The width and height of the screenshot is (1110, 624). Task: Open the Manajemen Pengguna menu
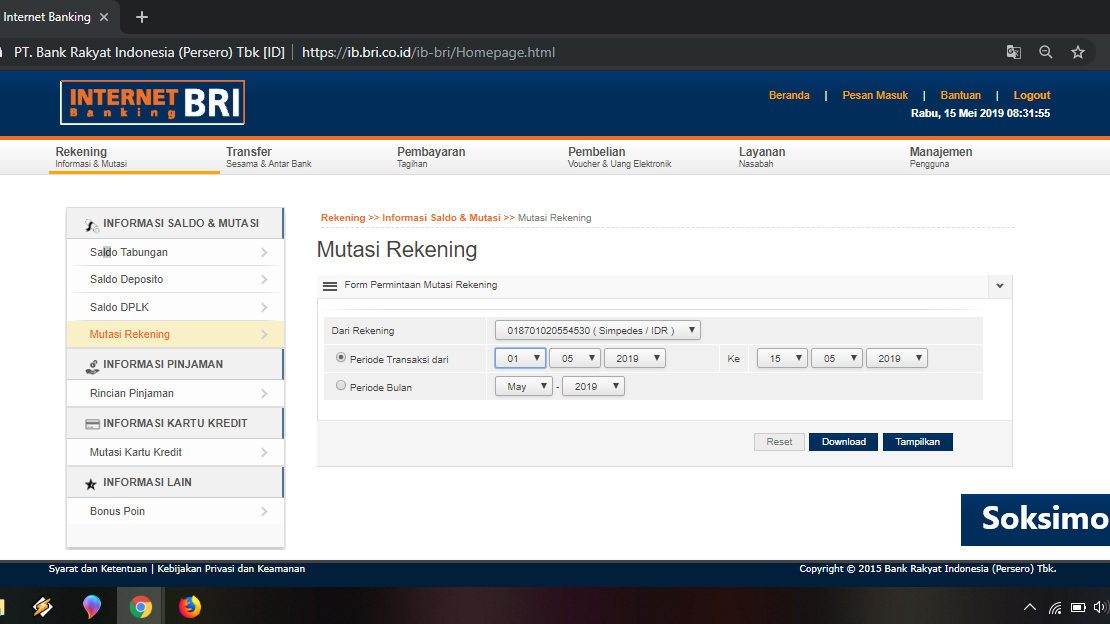click(941, 157)
